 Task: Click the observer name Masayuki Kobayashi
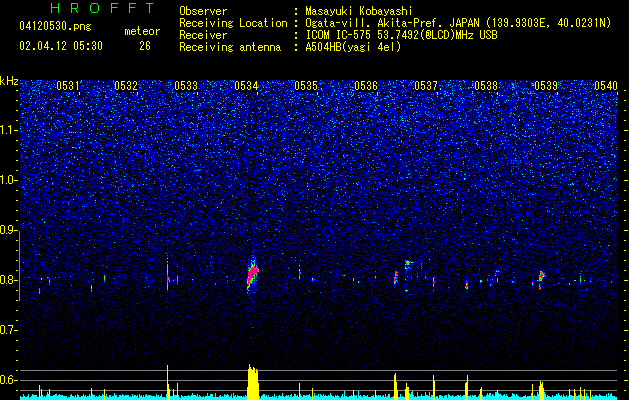coord(359,11)
